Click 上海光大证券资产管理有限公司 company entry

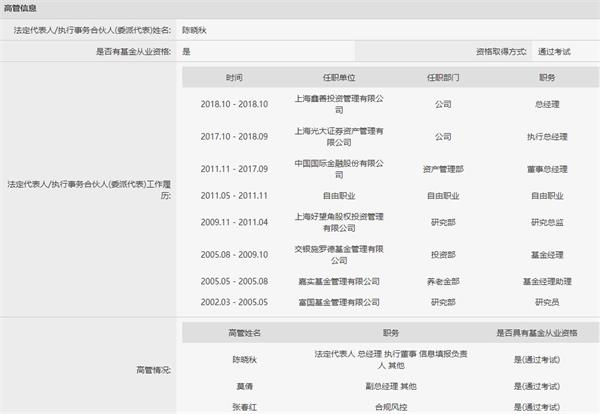(340, 136)
